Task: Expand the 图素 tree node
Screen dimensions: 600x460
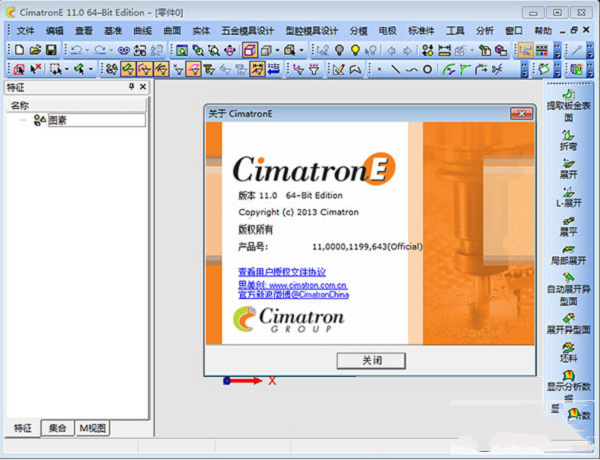Action: coord(23,120)
